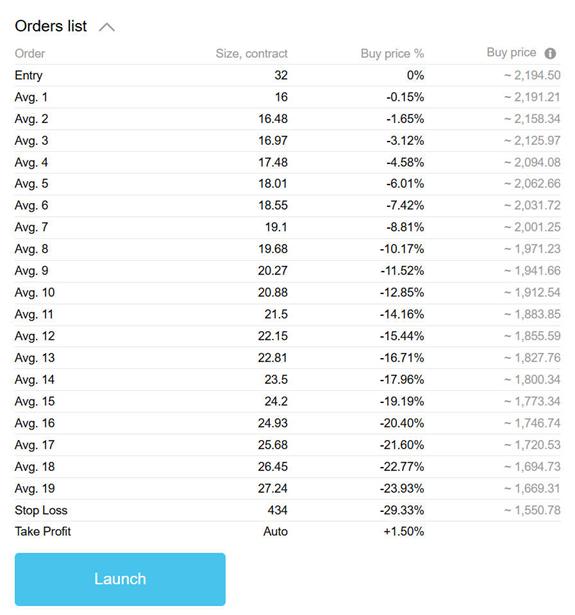Select the Entry order row
The width and height of the screenshot is (575, 615).
tap(288, 75)
